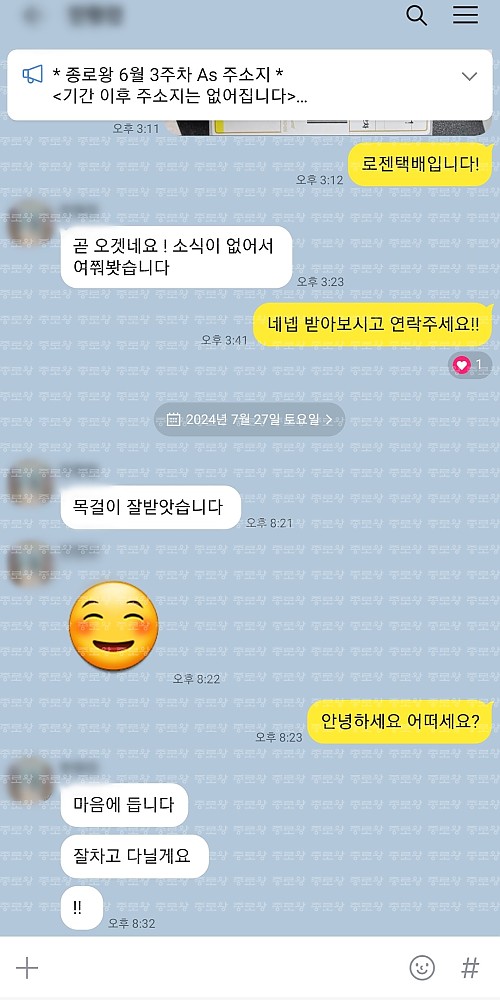Viewport: 500px width, 1000px height.
Task: Open the hamburger menu in chat header
Action: pos(466,15)
